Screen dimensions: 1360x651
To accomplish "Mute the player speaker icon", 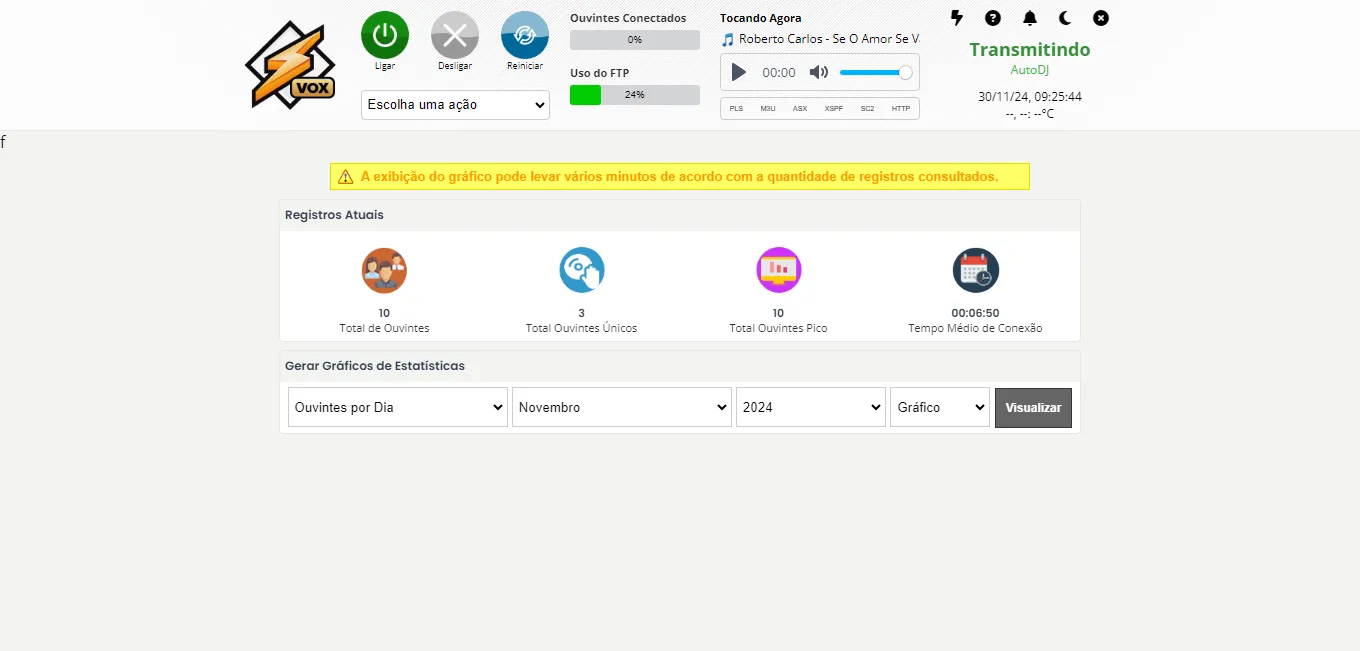I will click(818, 72).
